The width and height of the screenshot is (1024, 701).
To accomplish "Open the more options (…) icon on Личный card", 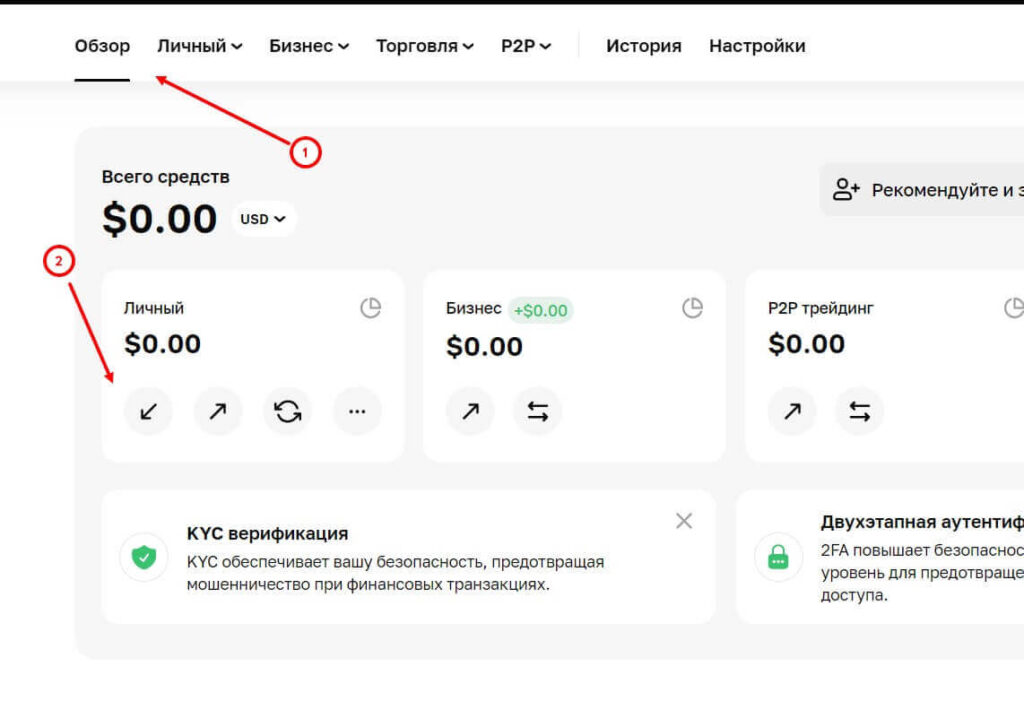I will pyautogui.click(x=357, y=410).
